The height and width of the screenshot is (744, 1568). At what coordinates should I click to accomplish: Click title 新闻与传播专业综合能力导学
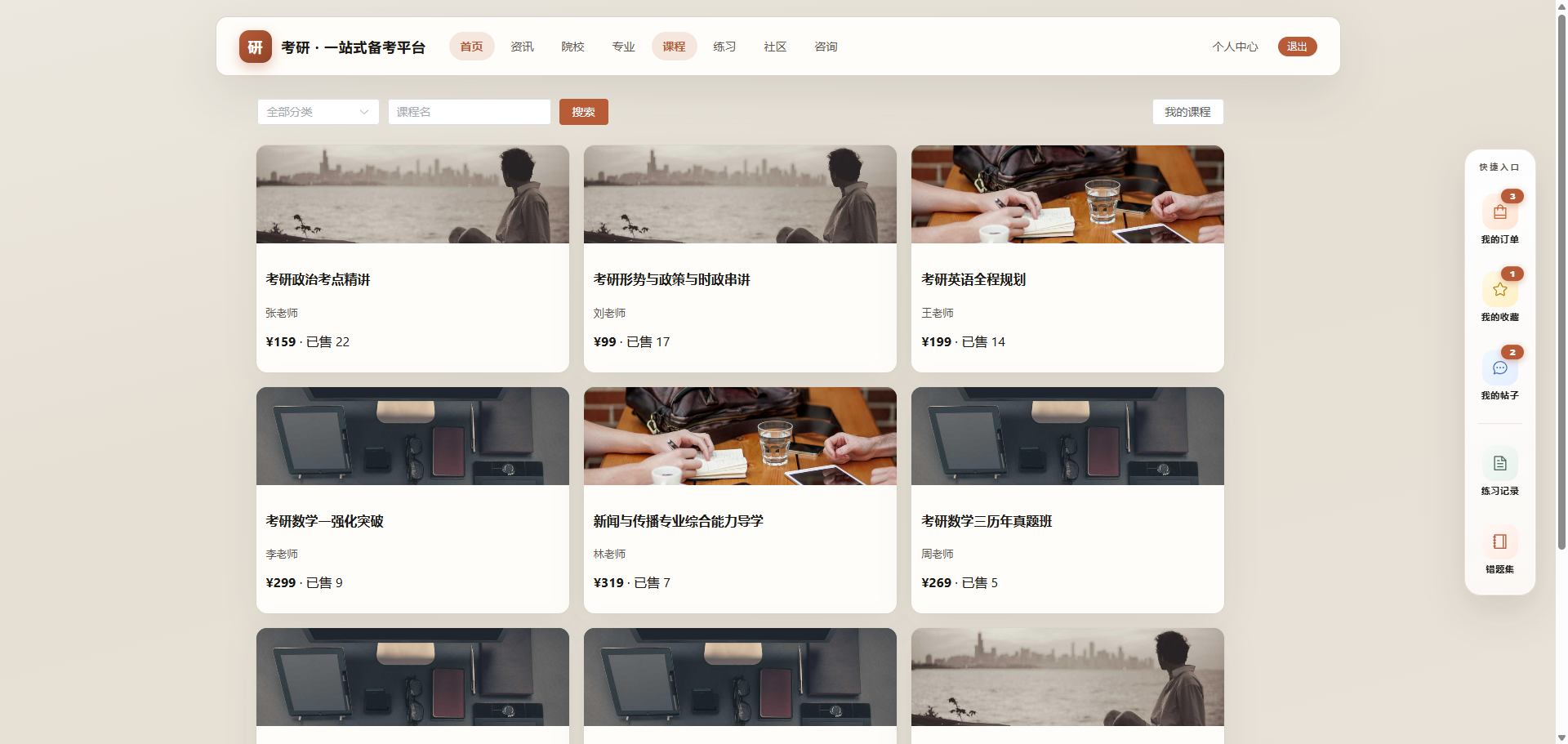678,521
